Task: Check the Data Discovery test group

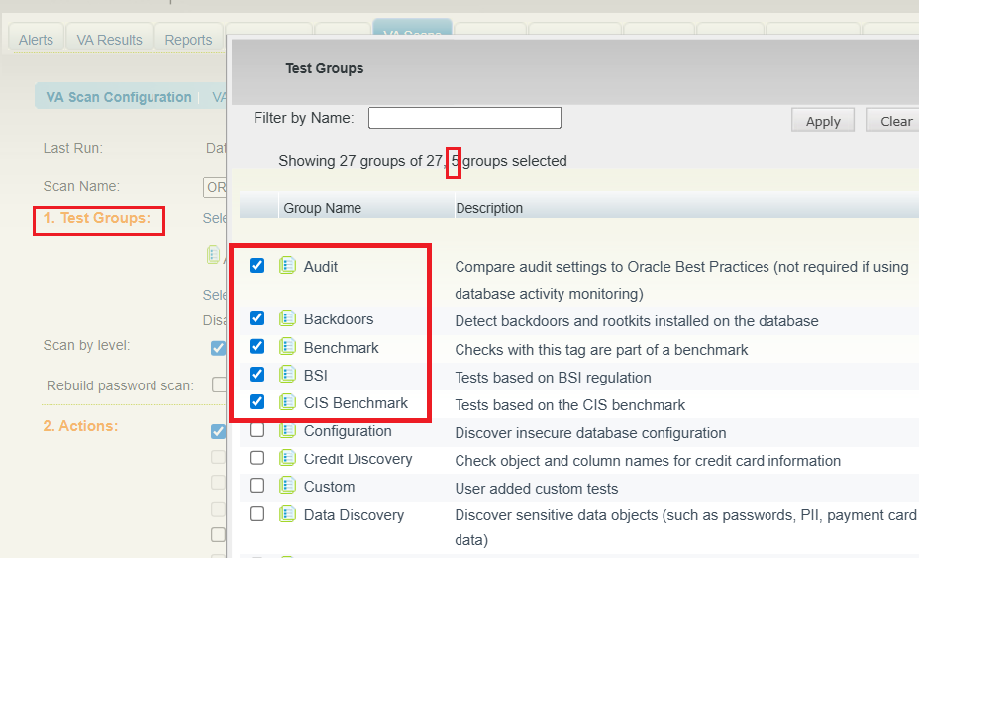Action: tap(257, 514)
